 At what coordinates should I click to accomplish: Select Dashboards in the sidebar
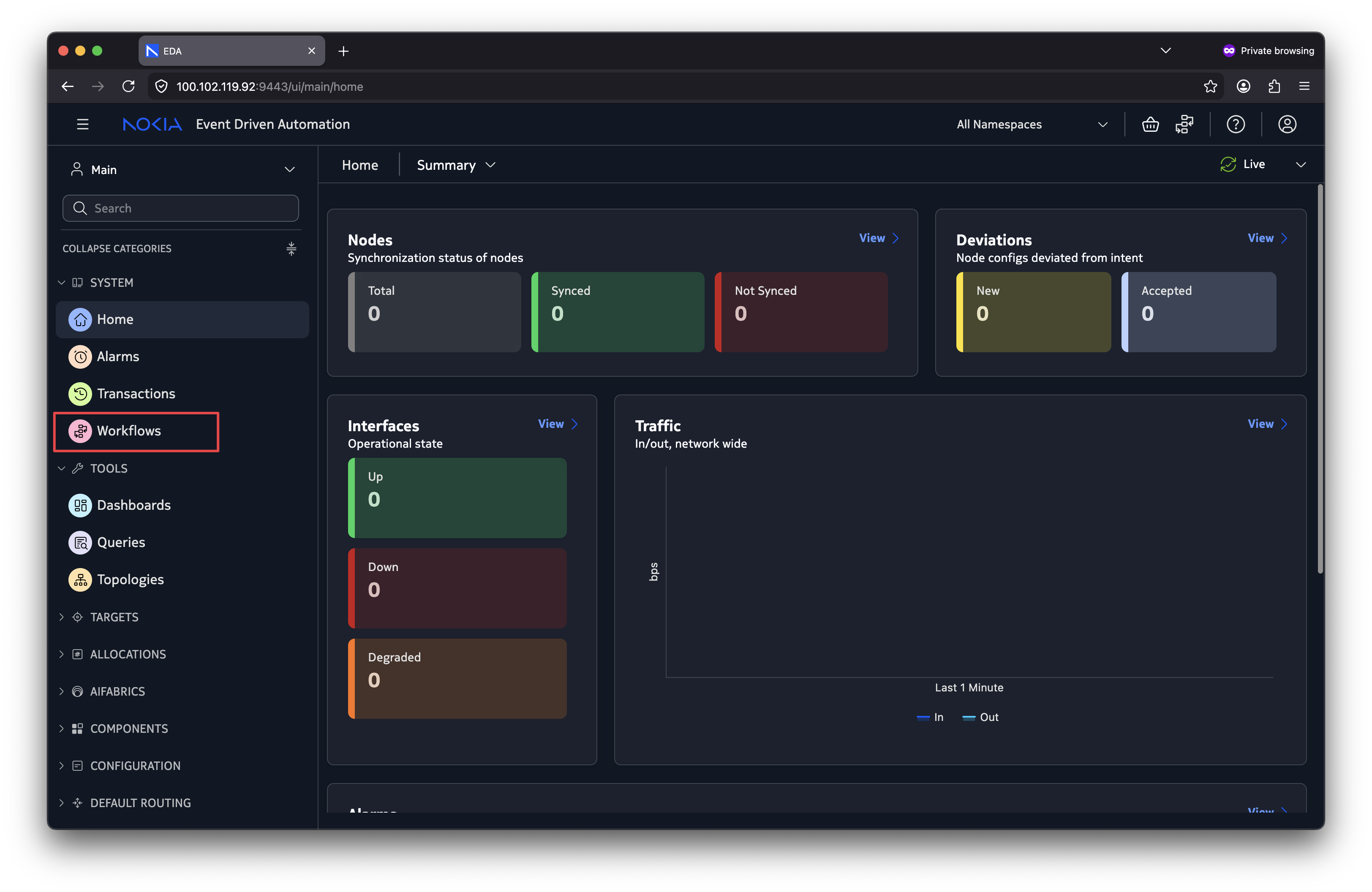182,506
